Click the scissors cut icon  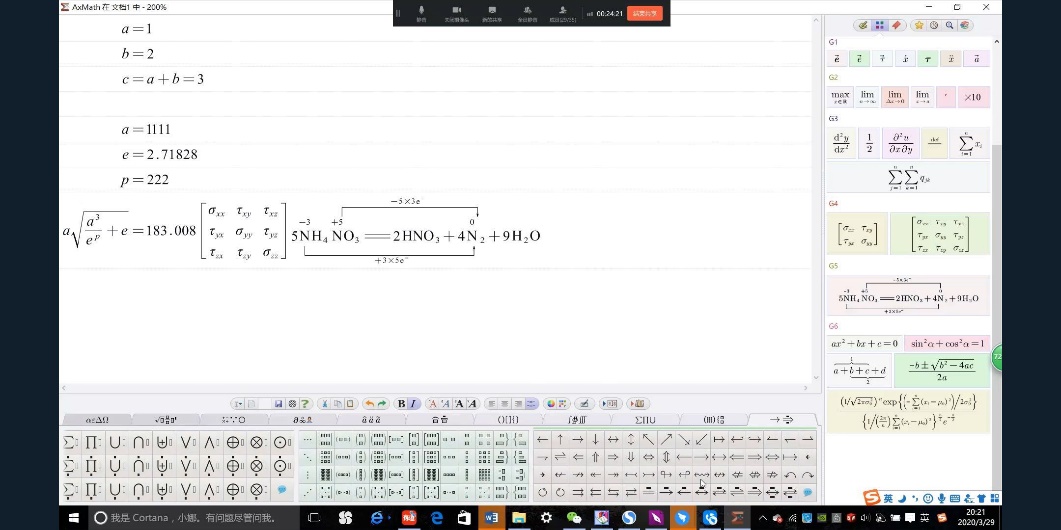[x=324, y=404]
